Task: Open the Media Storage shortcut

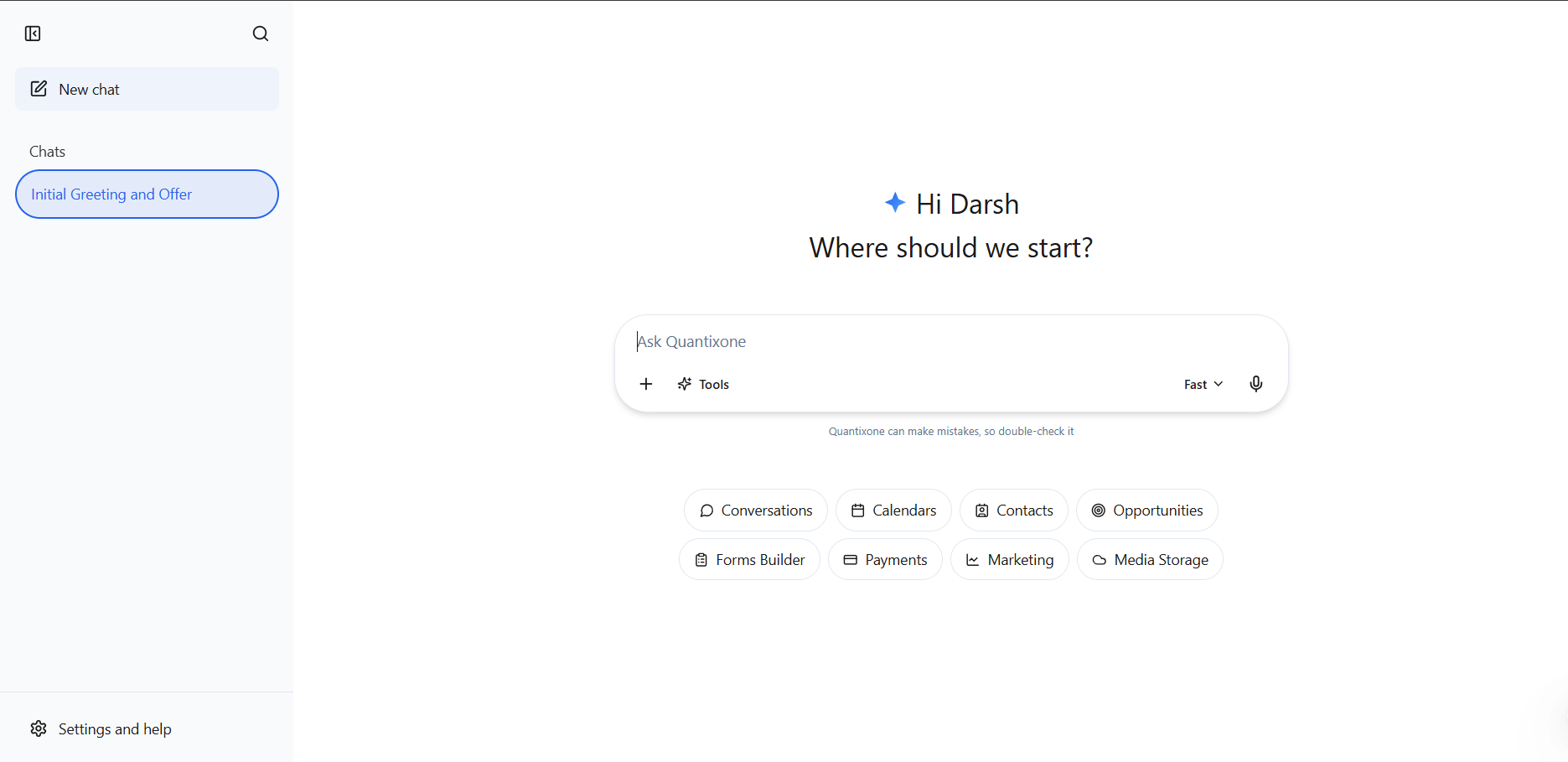Action: point(1150,559)
